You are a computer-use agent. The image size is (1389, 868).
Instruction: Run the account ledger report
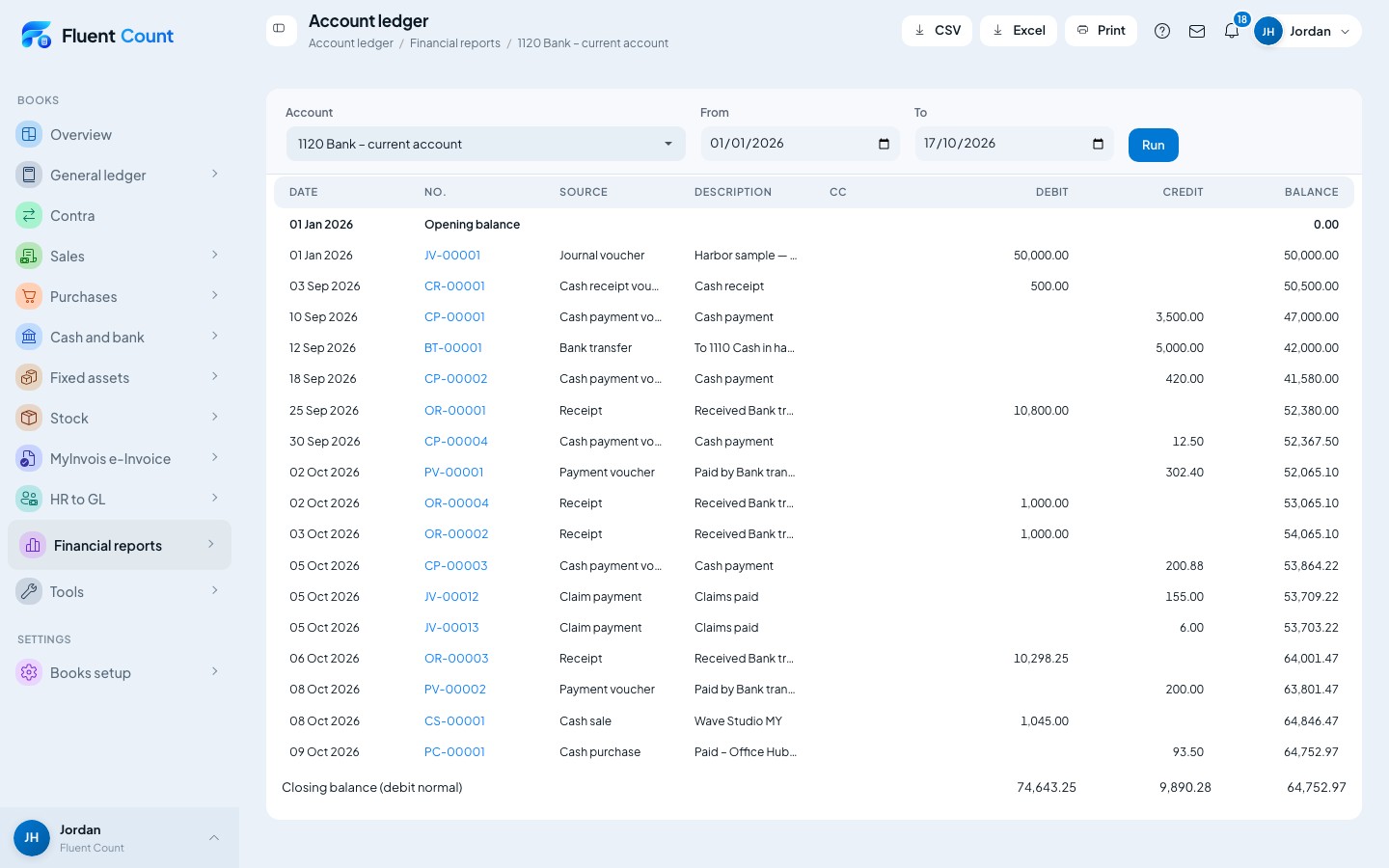pyautogui.click(x=1154, y=145)
